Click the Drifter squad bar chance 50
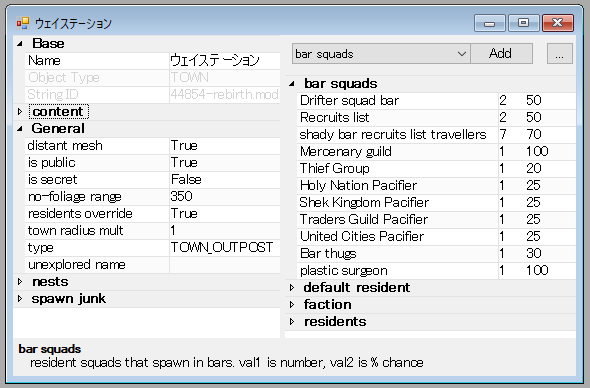The width and height of the screenshot is (590, 388). pos(534,100)
